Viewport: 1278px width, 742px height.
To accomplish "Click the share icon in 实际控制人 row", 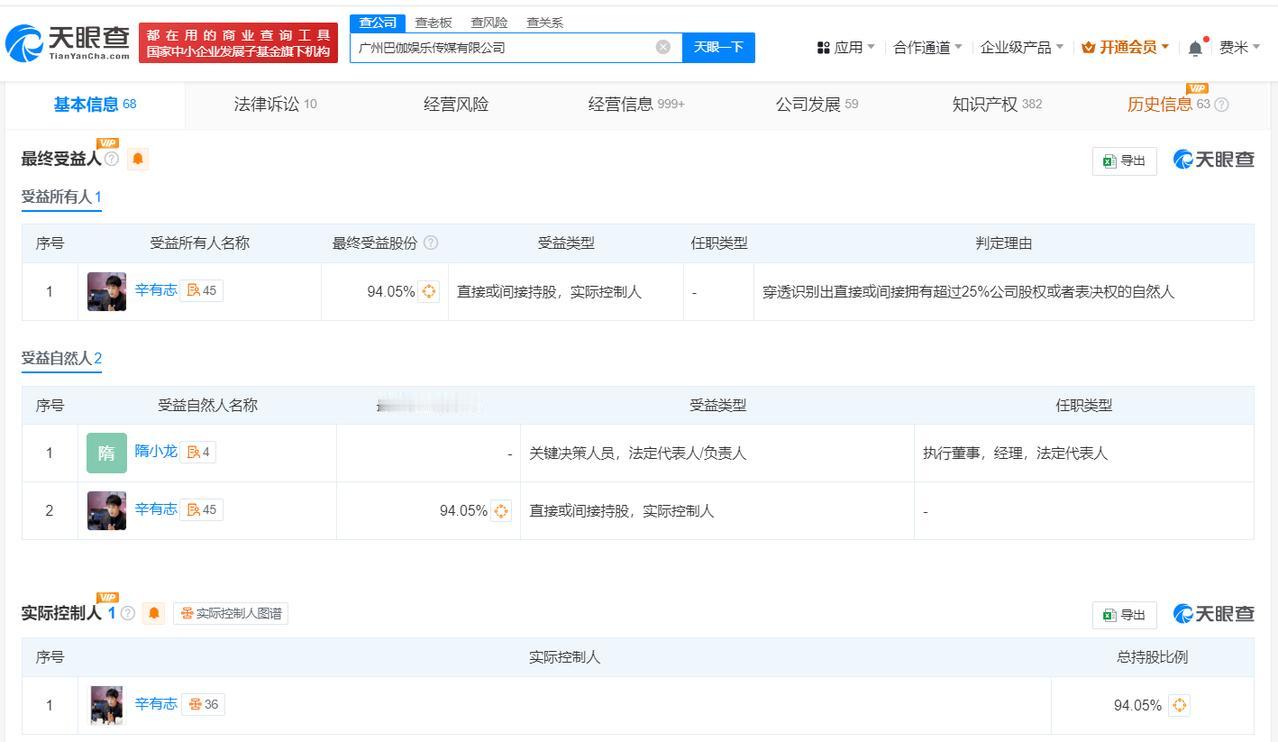I will [x=1179, y=705].
